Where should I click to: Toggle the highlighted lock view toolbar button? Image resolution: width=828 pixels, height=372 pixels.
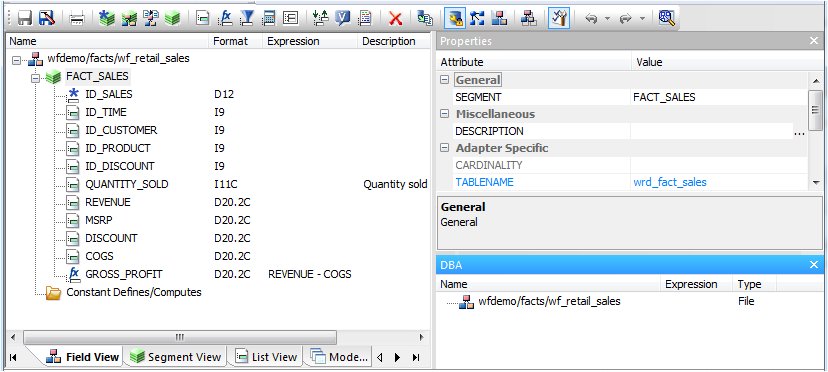(454, 18)
